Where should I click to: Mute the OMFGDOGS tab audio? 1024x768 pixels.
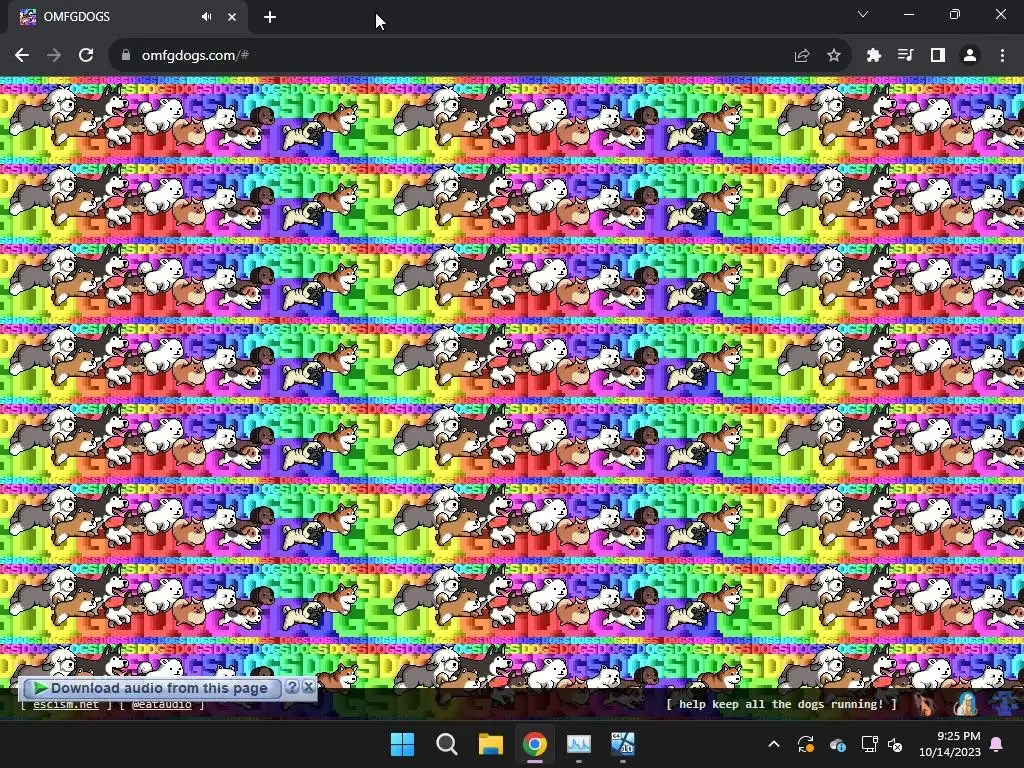click(x=206, y=17)
